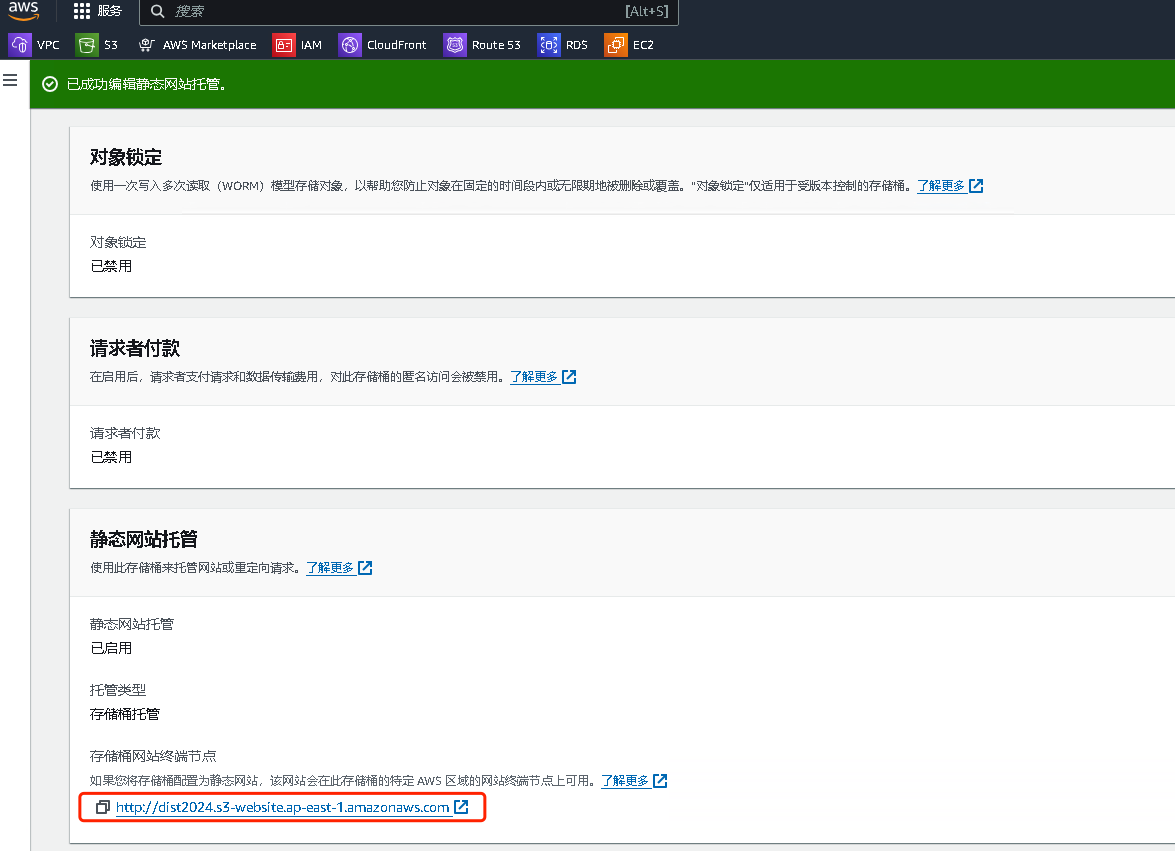Open the VPC service shortcut icon
The height and width of the screenshot is (851, 1175).
coord(20,45)
